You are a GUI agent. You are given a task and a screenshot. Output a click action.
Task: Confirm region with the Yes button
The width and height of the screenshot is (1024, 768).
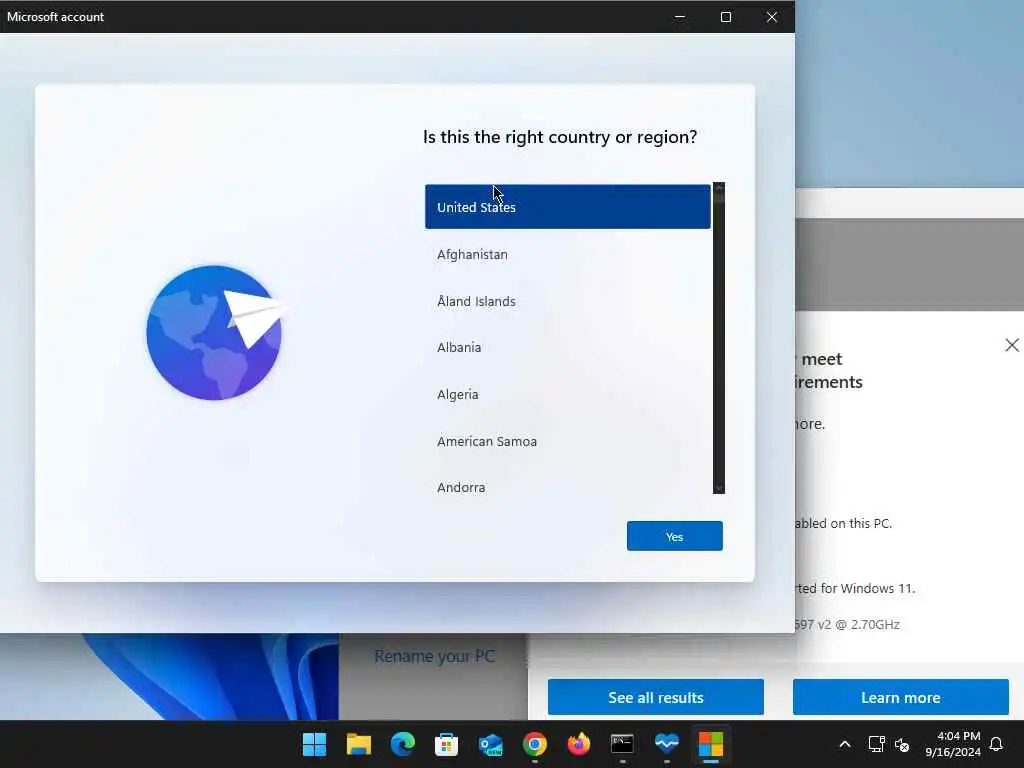[x=675, y=536]
